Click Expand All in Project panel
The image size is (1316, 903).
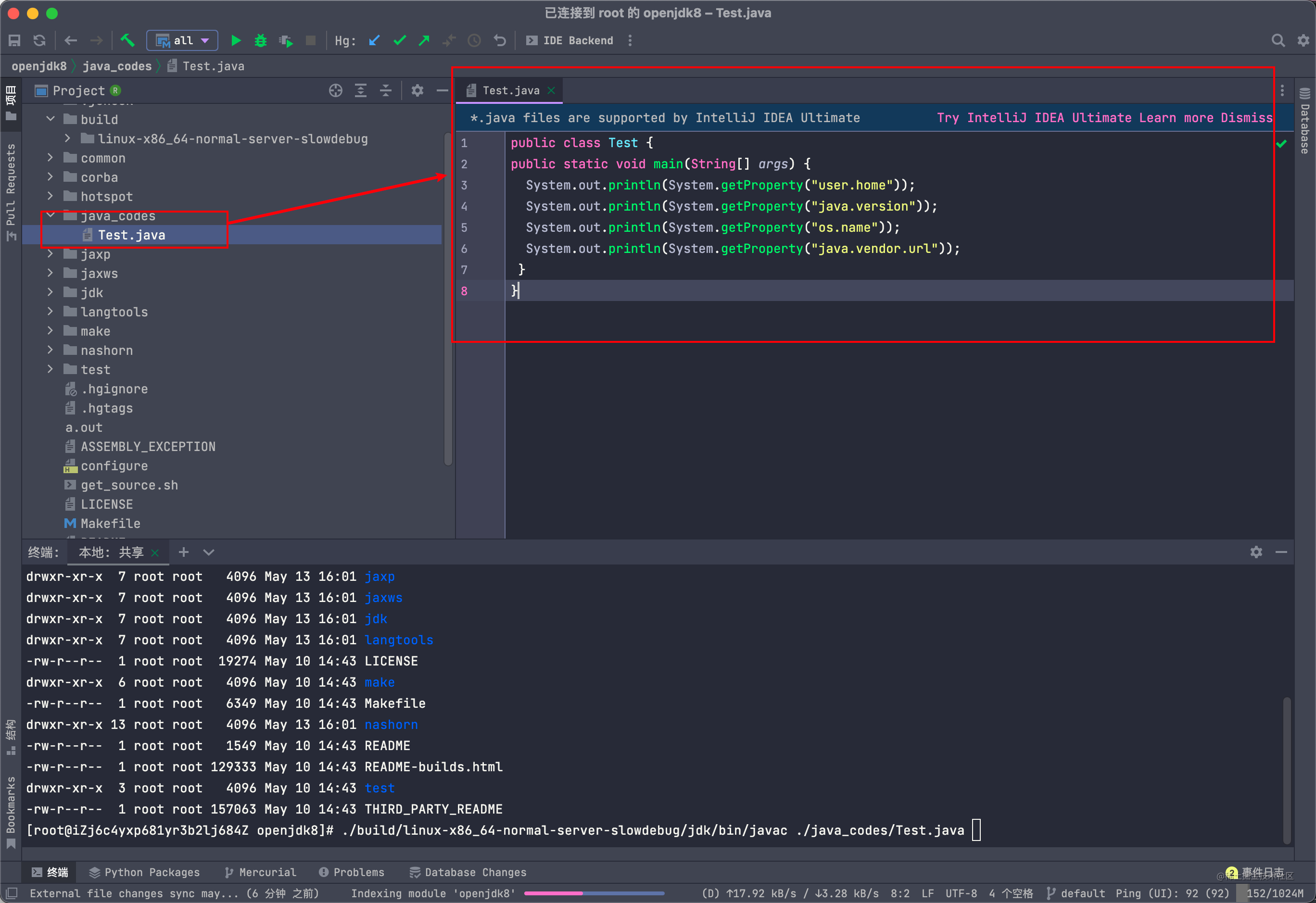click(x=361, y=90)
